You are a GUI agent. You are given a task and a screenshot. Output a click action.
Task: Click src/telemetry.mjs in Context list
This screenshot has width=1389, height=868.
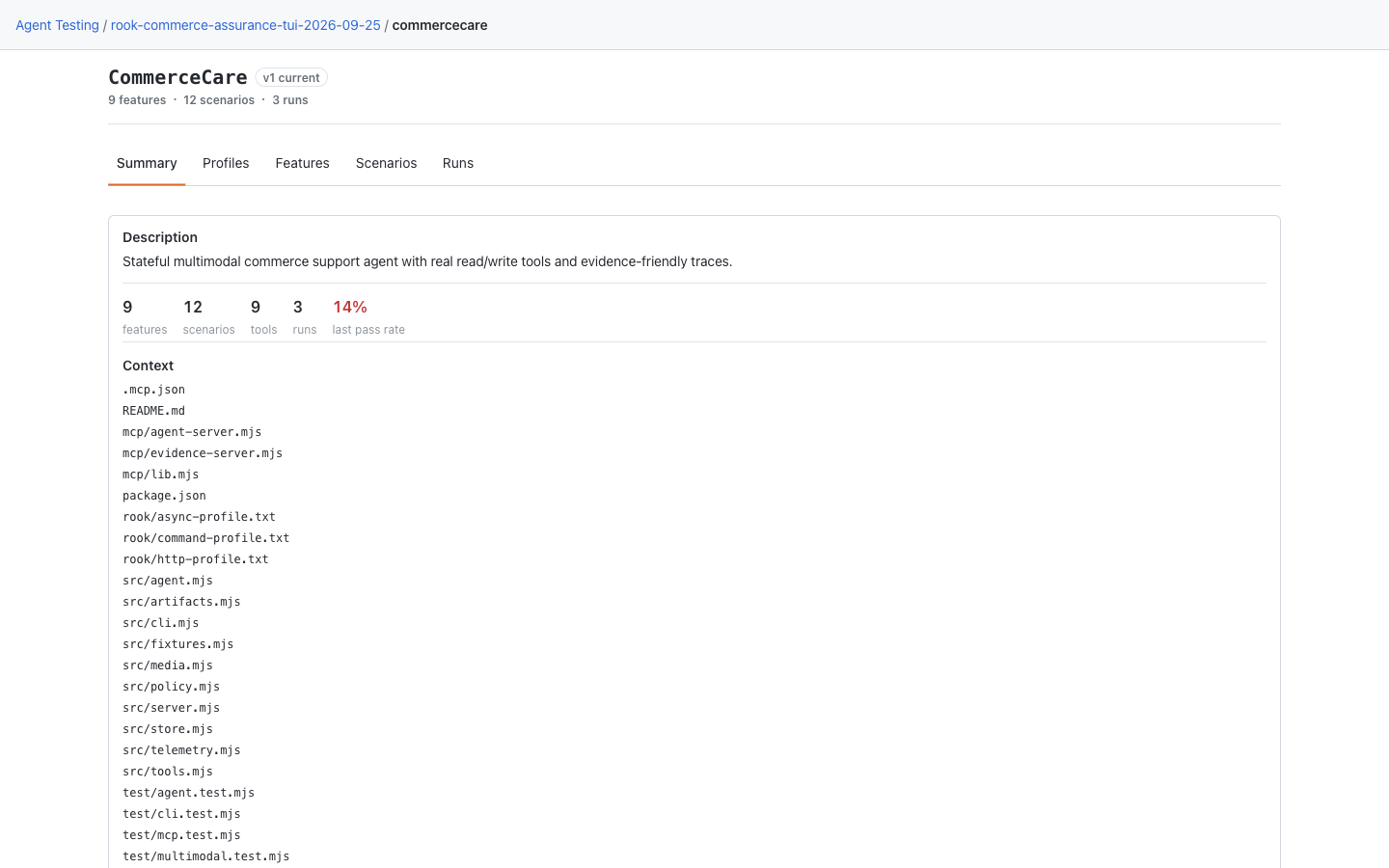181,750
